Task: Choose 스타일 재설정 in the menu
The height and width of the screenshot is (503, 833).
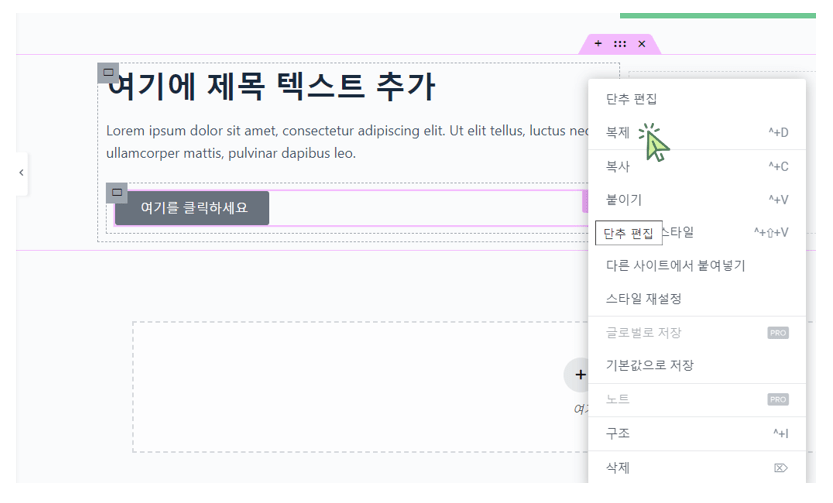Action: click(x=697, y=299)
